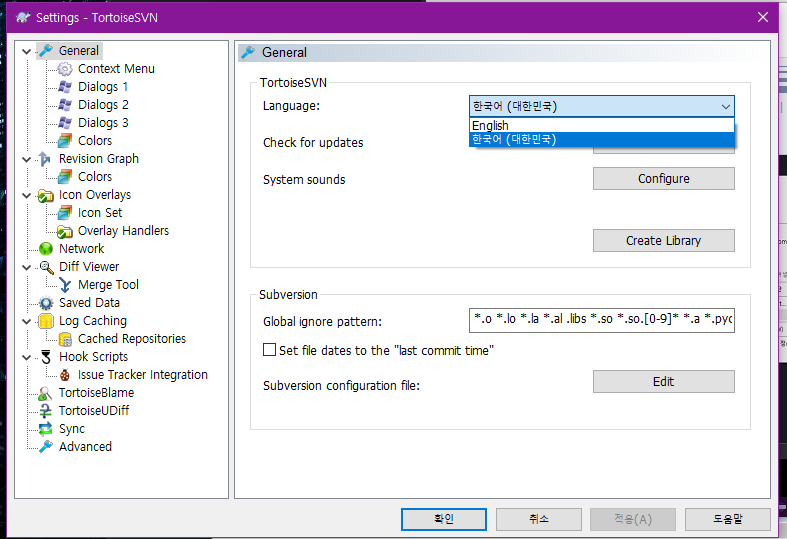Click Edit for Subversion configuration file
Screen dimensions: 787x539
[x=664, y=382]
